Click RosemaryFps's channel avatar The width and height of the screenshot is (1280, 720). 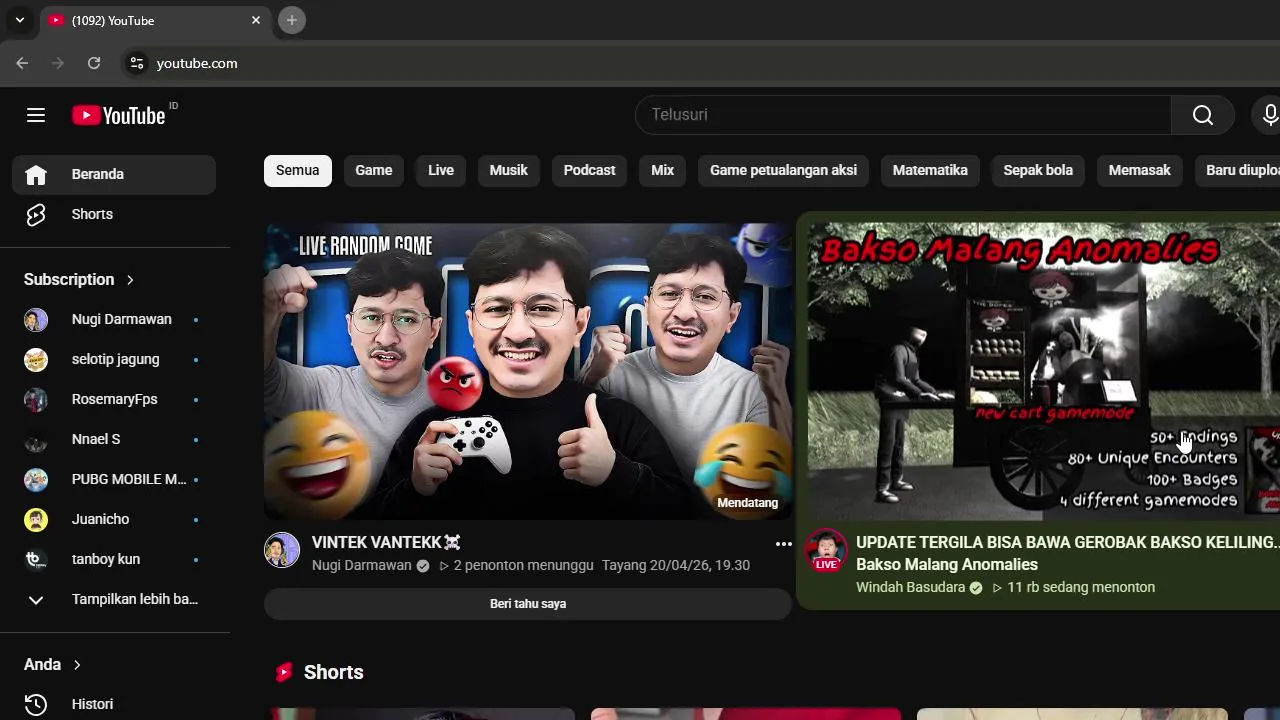click(x=36, y=400)
